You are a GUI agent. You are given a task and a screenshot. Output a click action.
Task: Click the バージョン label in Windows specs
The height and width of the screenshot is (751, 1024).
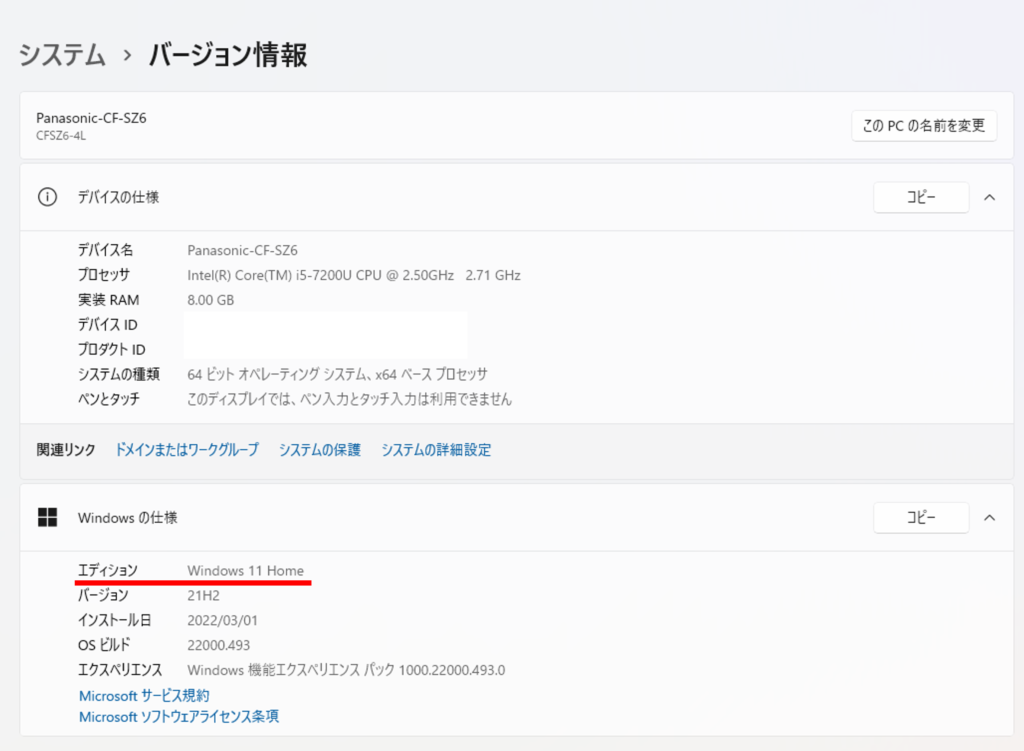[103, 596]
